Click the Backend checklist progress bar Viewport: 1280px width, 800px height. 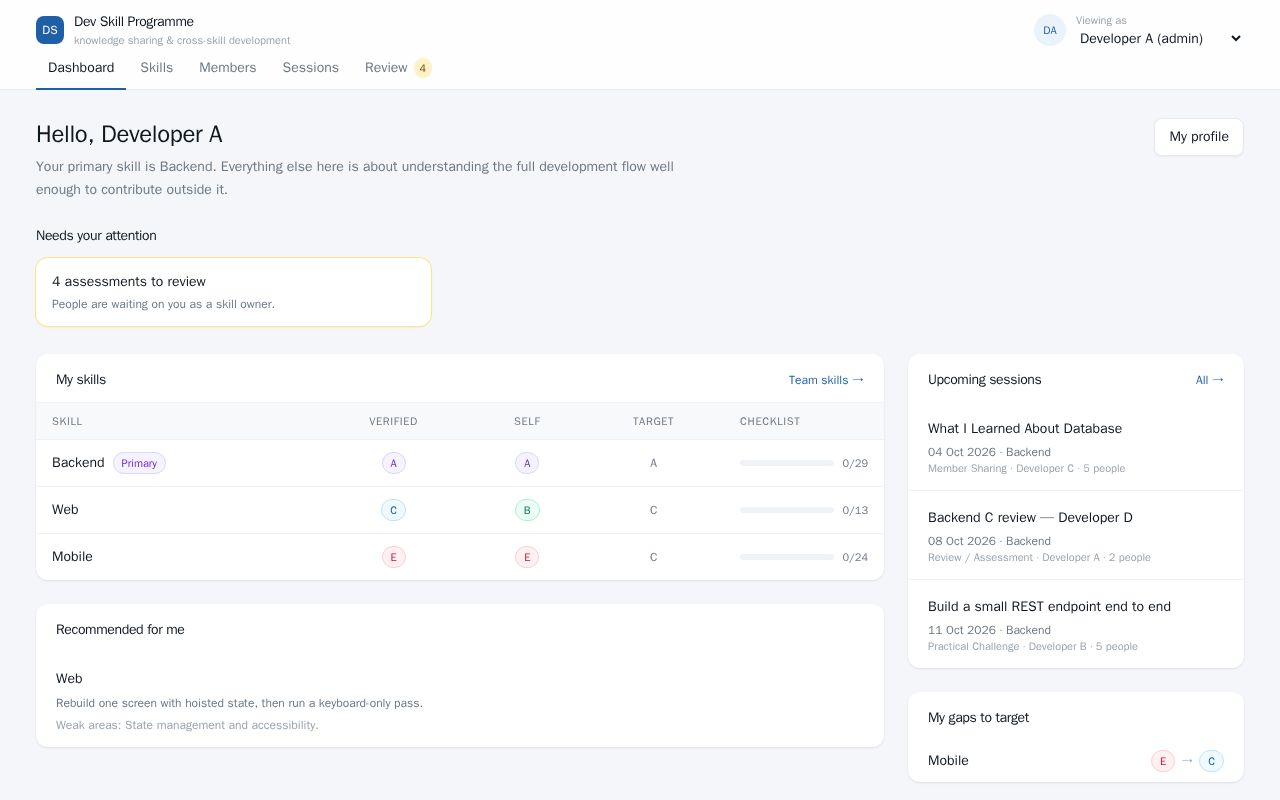787,463
